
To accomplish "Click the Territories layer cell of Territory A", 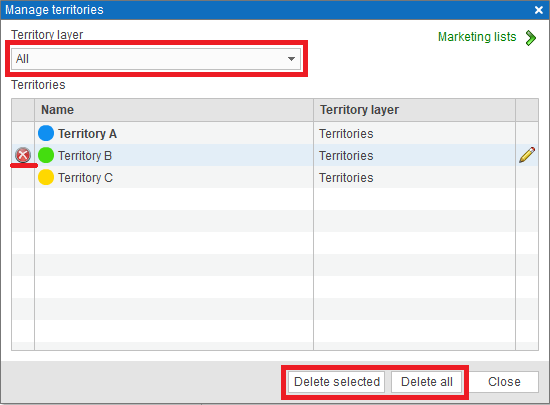I will pos(346,134).
